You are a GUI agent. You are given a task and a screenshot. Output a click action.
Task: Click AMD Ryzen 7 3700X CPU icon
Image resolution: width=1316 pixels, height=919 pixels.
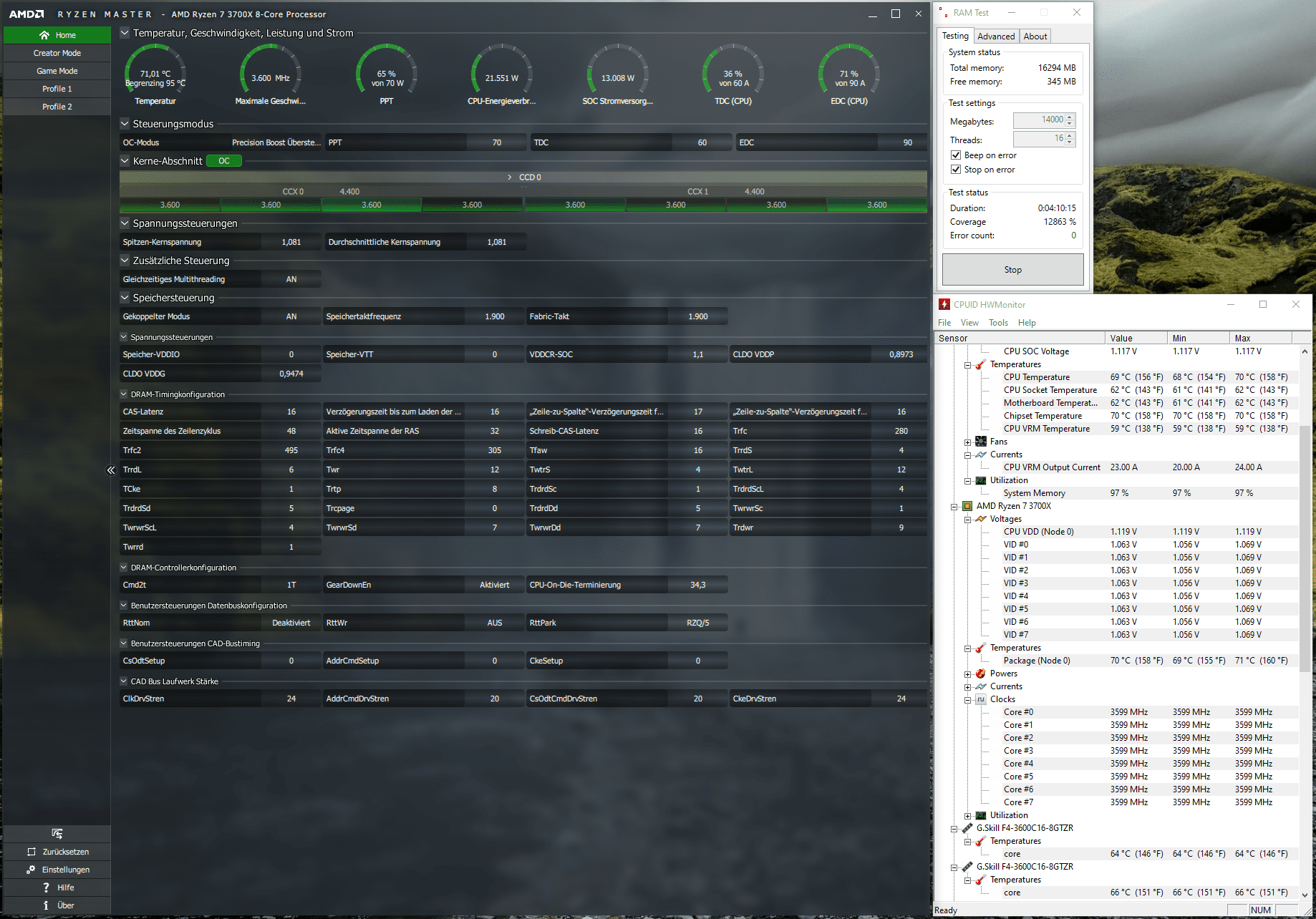point(967,506)
